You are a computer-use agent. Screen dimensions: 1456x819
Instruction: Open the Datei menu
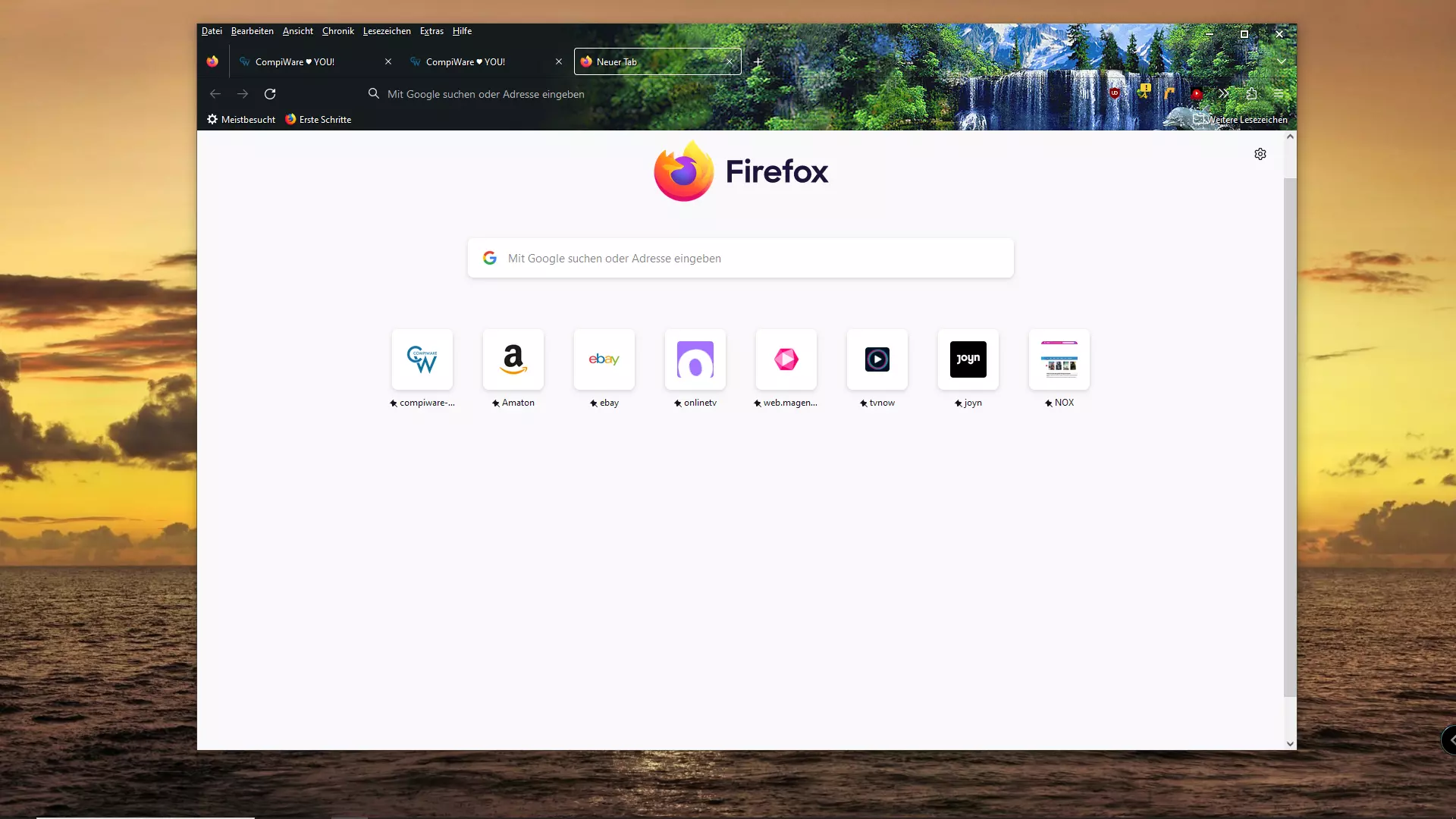click(x=212, y=31)
